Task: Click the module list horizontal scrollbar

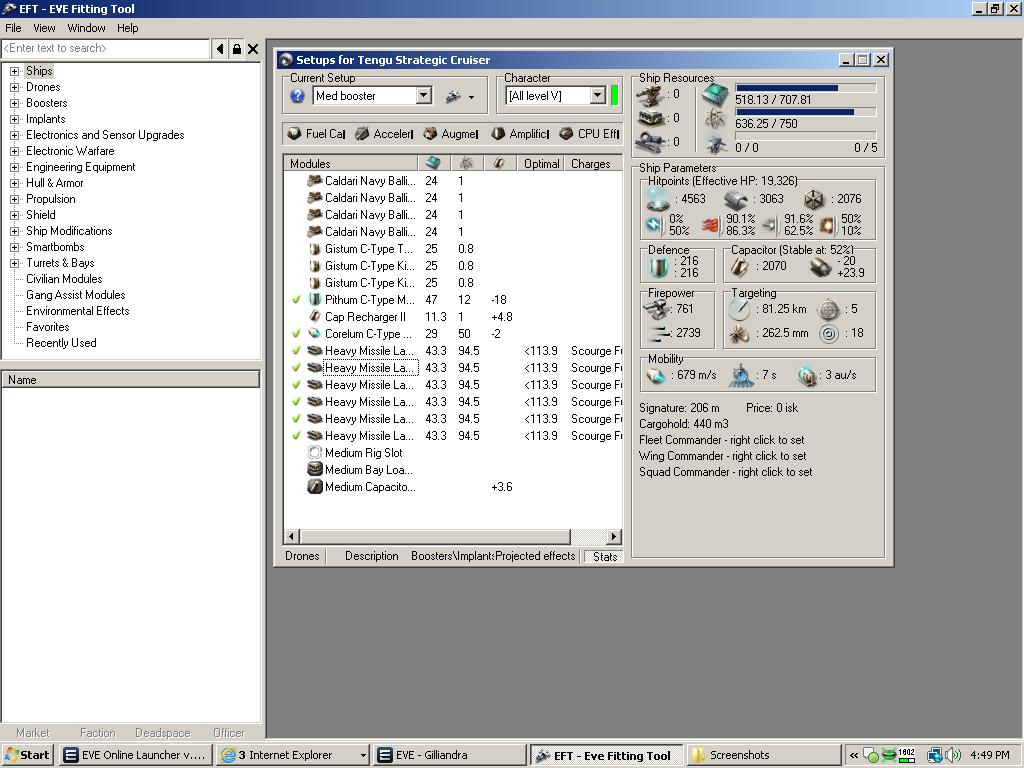Action: 453,536
